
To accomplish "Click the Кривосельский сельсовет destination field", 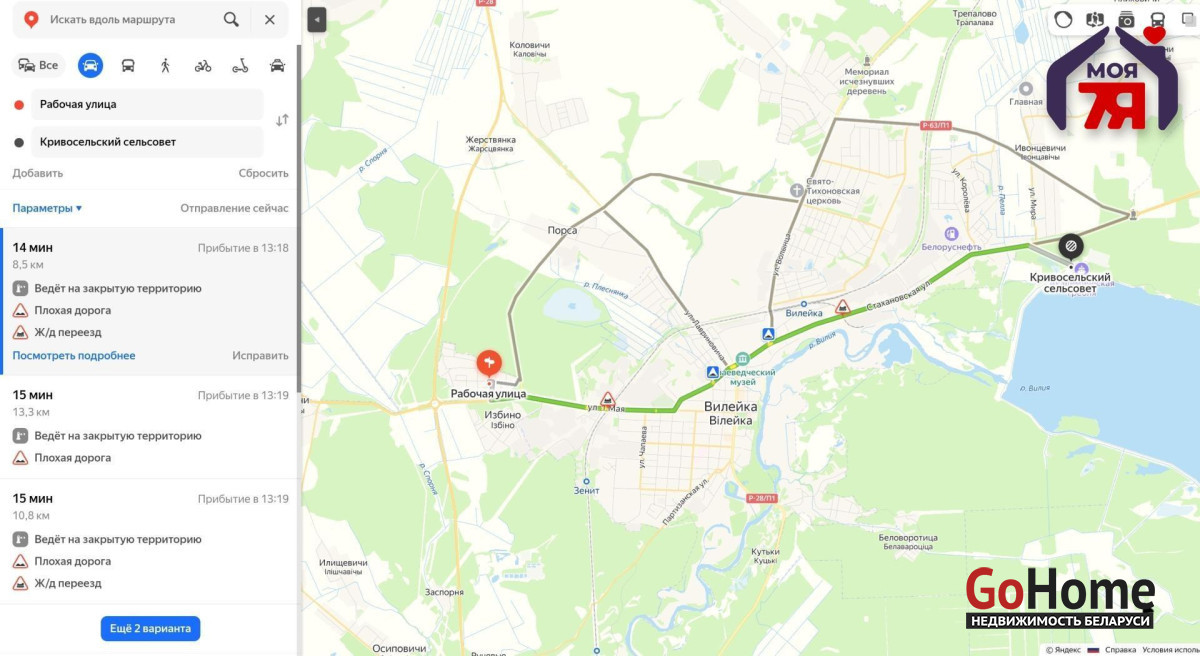I will [x=148, y=142].
